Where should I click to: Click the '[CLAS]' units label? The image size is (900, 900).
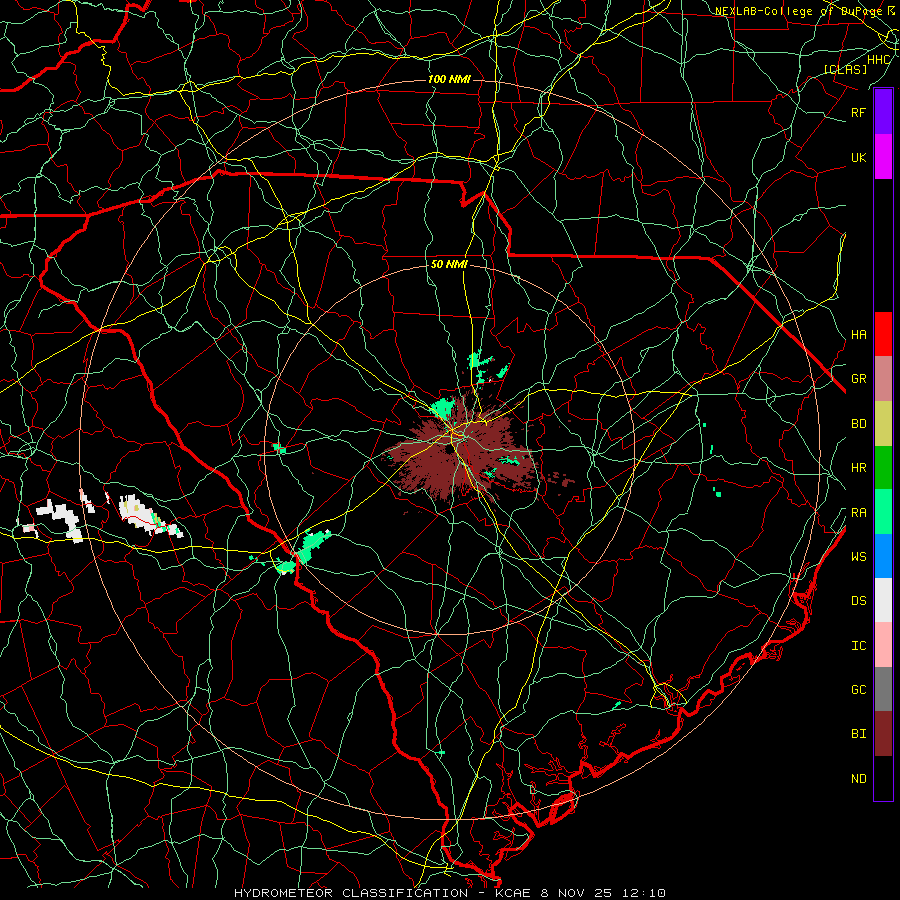click(x=845, y=70)
